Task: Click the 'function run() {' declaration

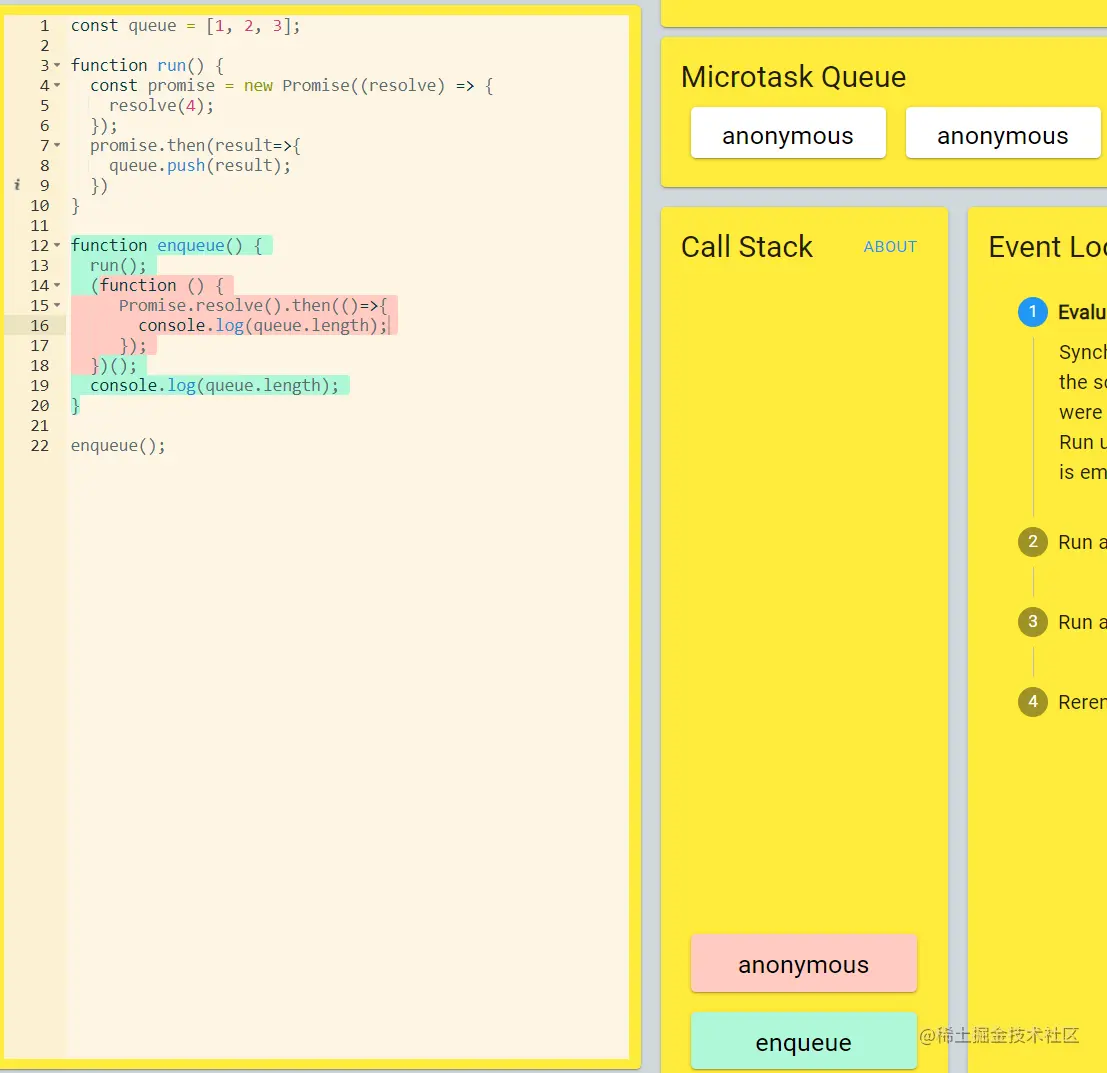Action: pos(148,66)
